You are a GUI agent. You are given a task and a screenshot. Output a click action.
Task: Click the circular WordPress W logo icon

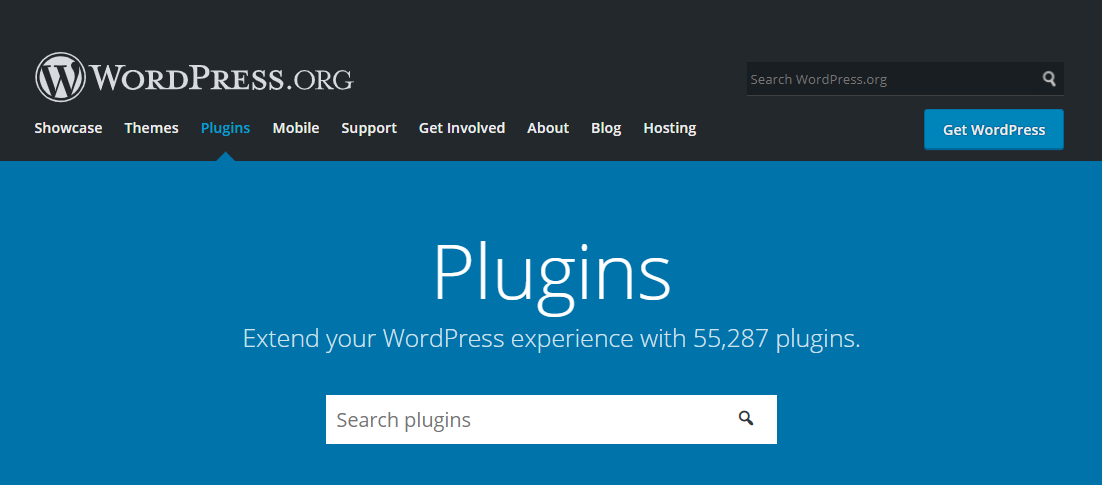tap(61, 78)
